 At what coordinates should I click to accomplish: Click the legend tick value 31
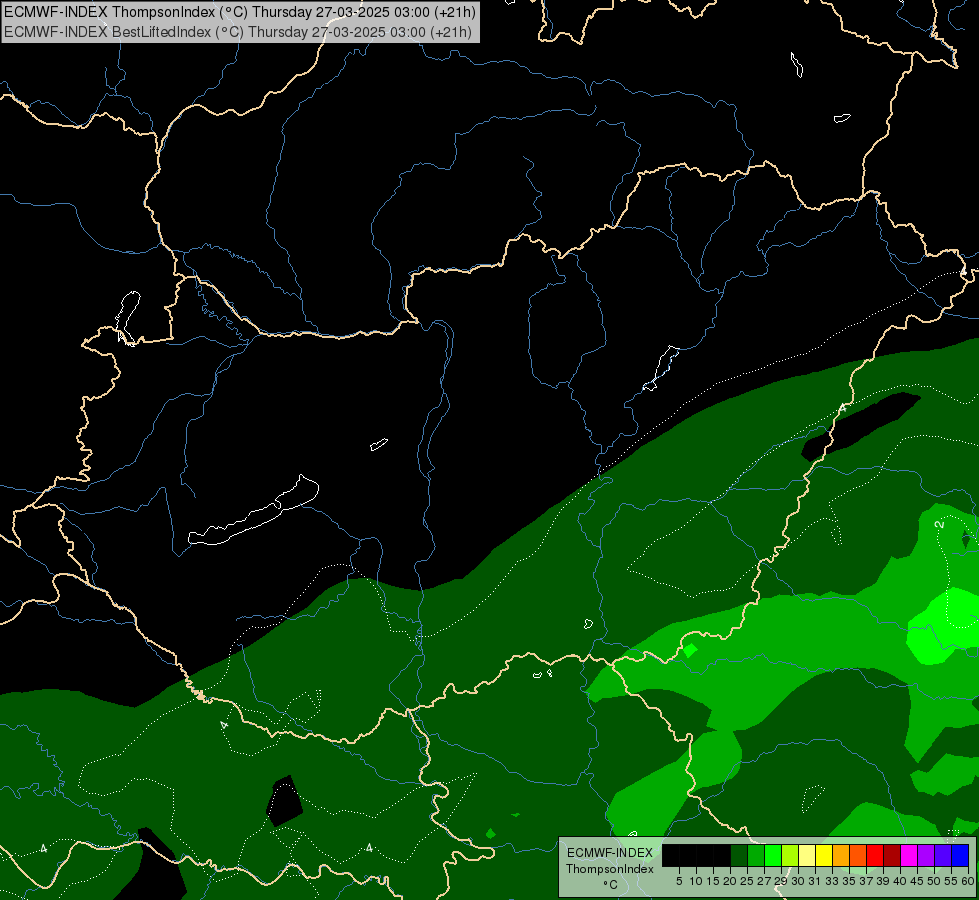pos(815,881)
